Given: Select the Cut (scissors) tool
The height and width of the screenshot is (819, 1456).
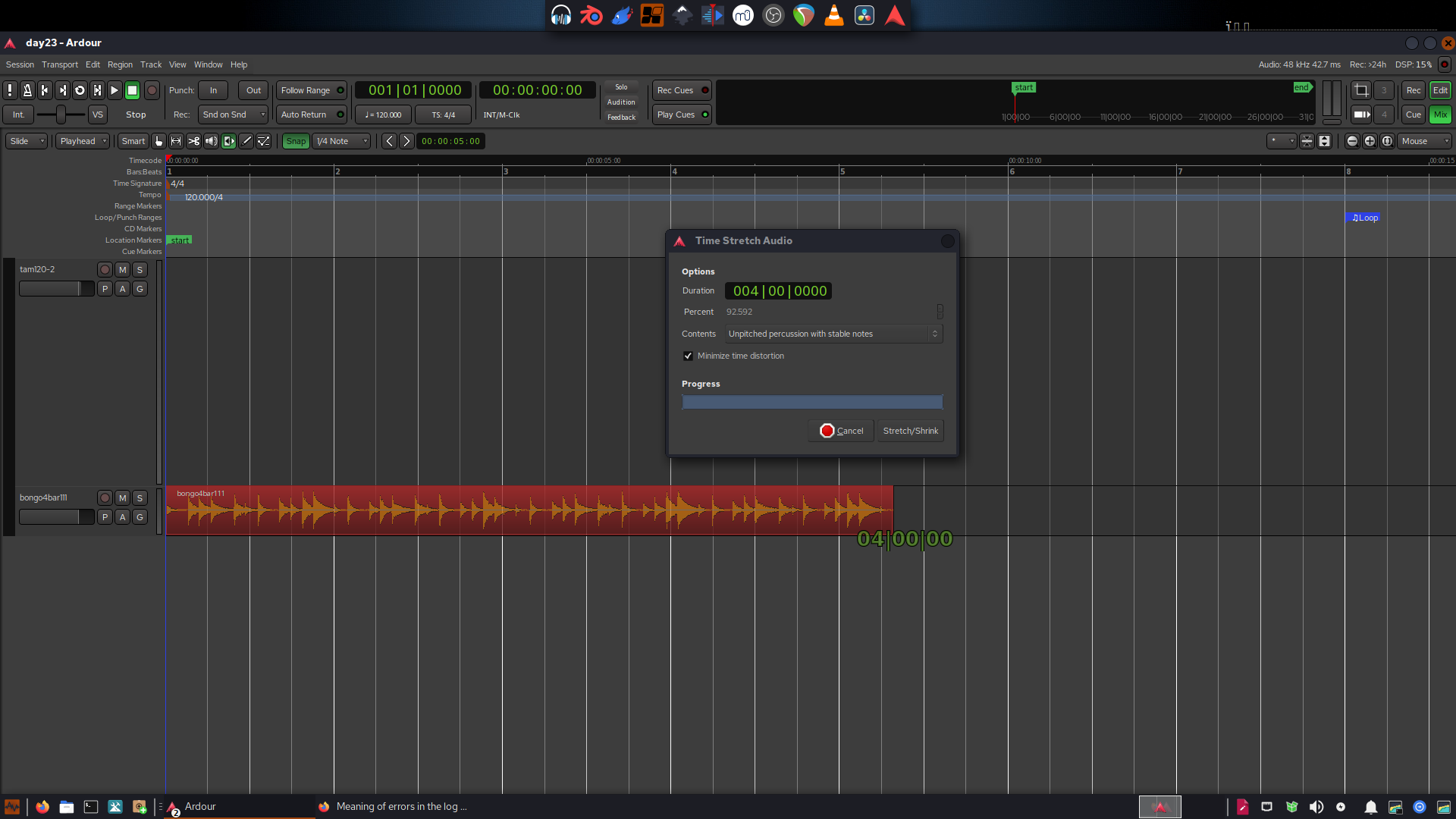Looking at the screenshot, I should click(194, 141).
